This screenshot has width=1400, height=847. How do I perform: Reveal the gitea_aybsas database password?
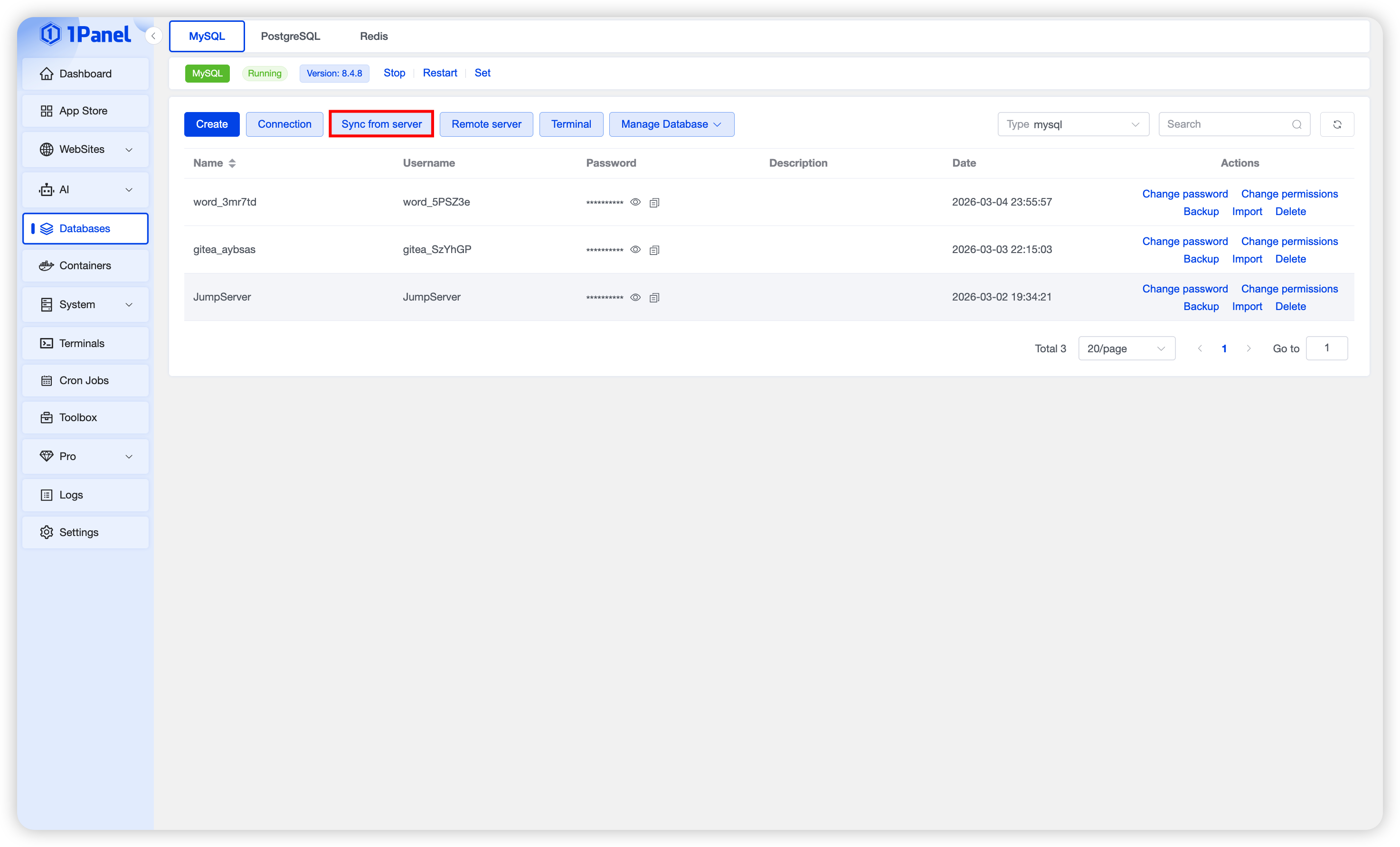(x=635, y=249)
